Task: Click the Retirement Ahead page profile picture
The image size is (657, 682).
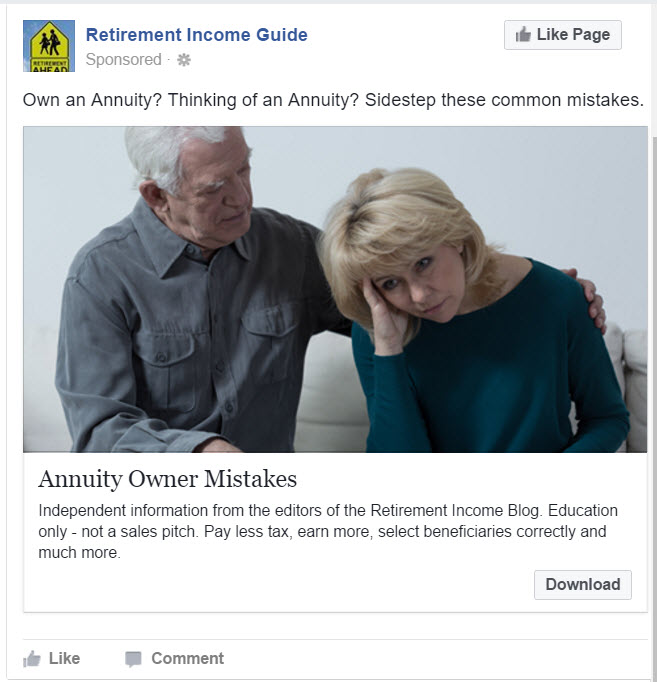Action: tap(49, 46)
